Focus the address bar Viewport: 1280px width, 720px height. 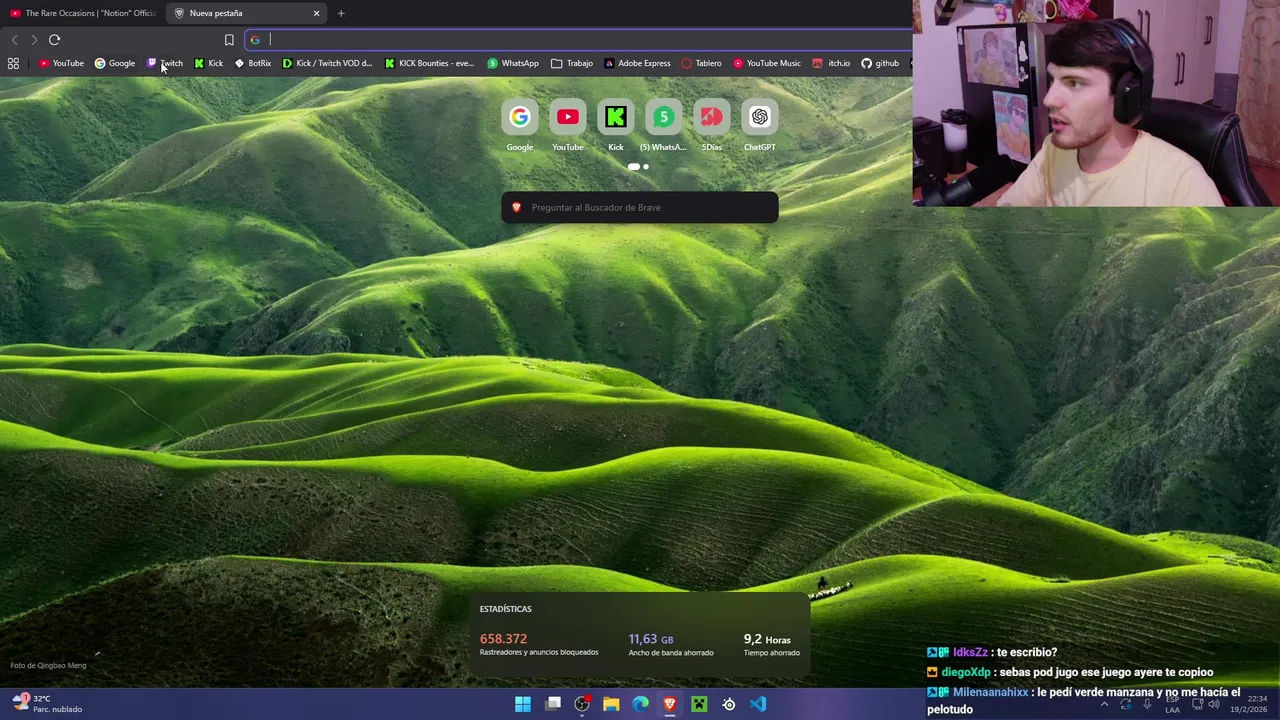(578, 40)
